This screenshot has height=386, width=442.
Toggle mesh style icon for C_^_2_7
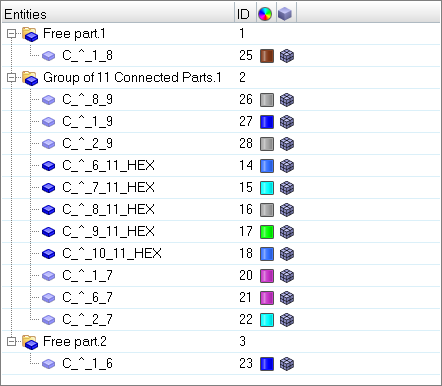[x=287, y=320]
